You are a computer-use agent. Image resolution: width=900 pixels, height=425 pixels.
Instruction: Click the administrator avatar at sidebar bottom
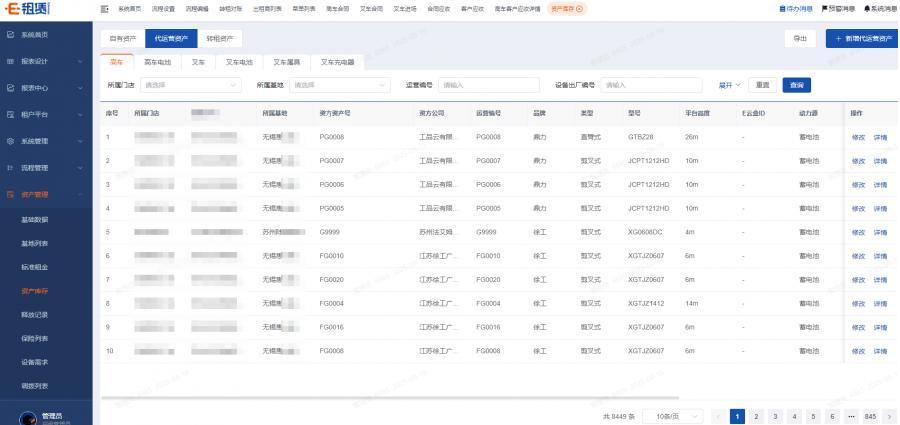[27, 414]
